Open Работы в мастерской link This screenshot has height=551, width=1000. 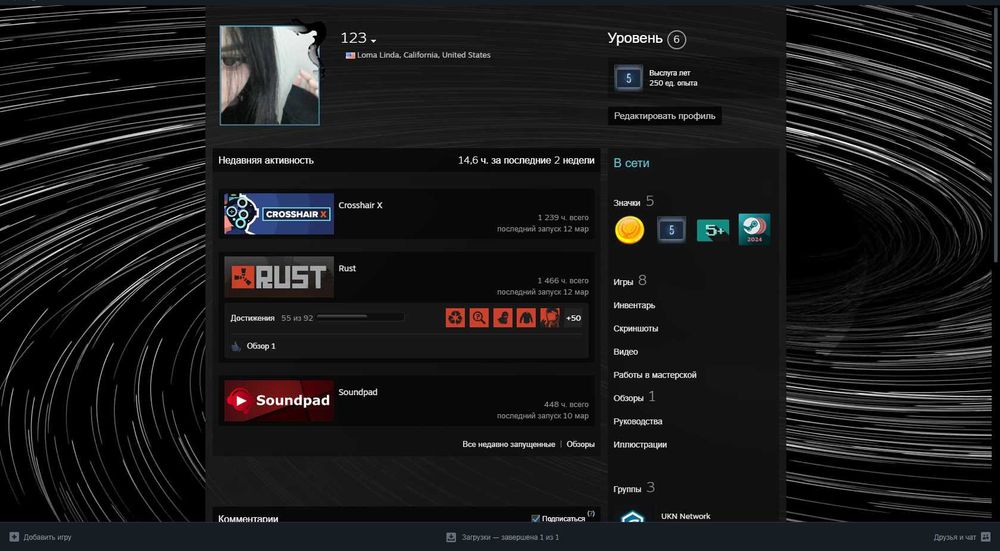click(x=655, y=375)
